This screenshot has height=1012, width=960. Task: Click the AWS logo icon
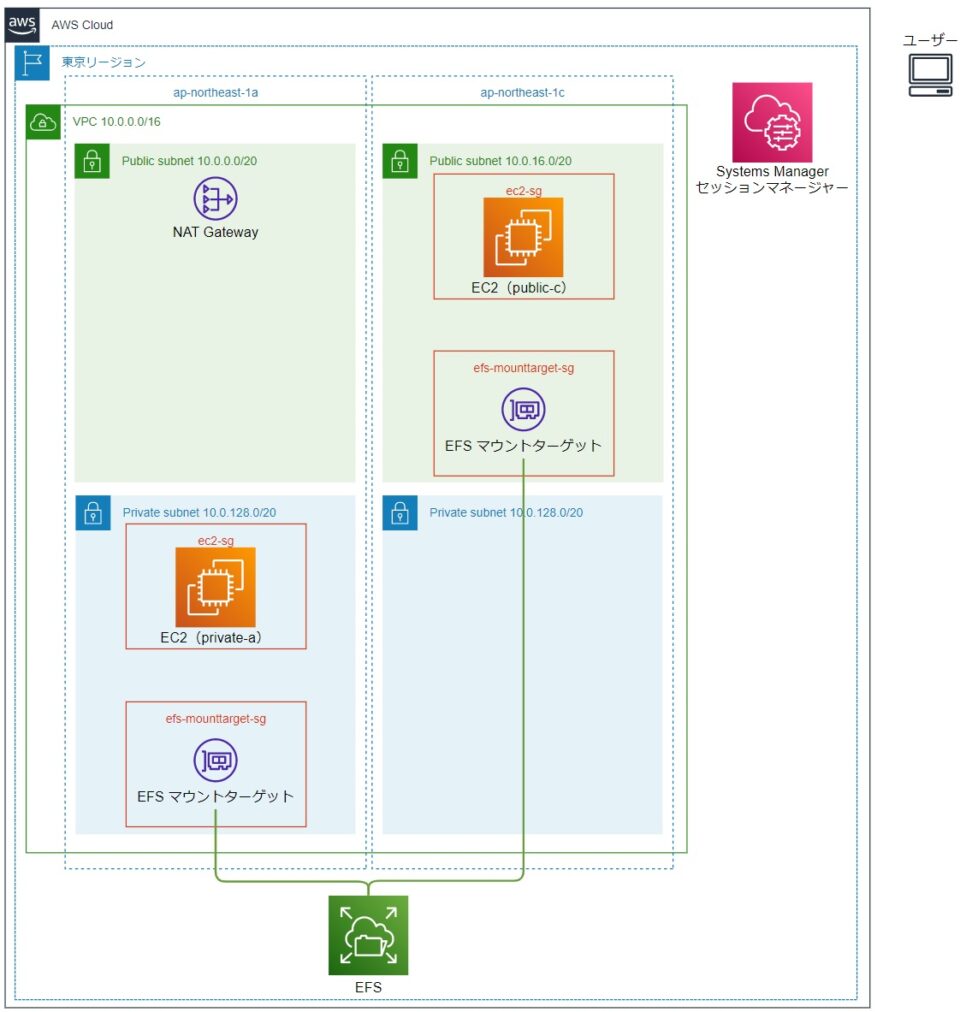click(x=23, y=25)
